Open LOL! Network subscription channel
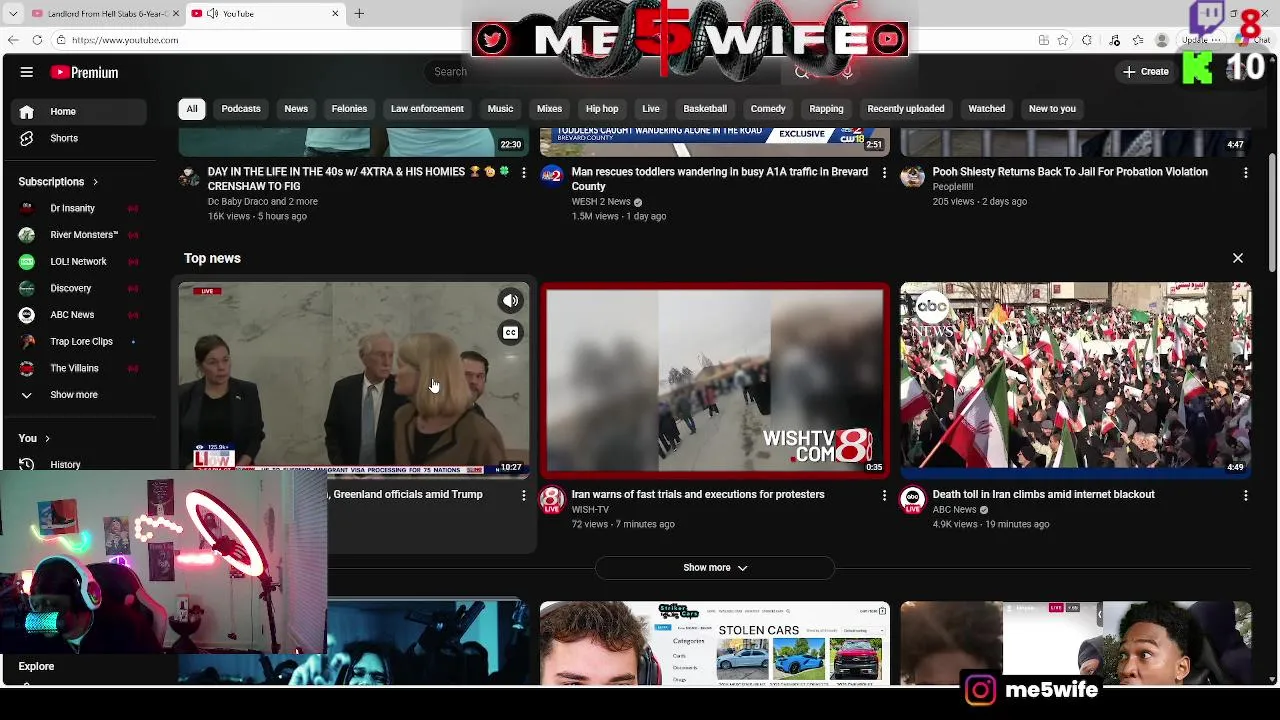The width and height of the screenshot is (1280, 720). coord(79,261)
